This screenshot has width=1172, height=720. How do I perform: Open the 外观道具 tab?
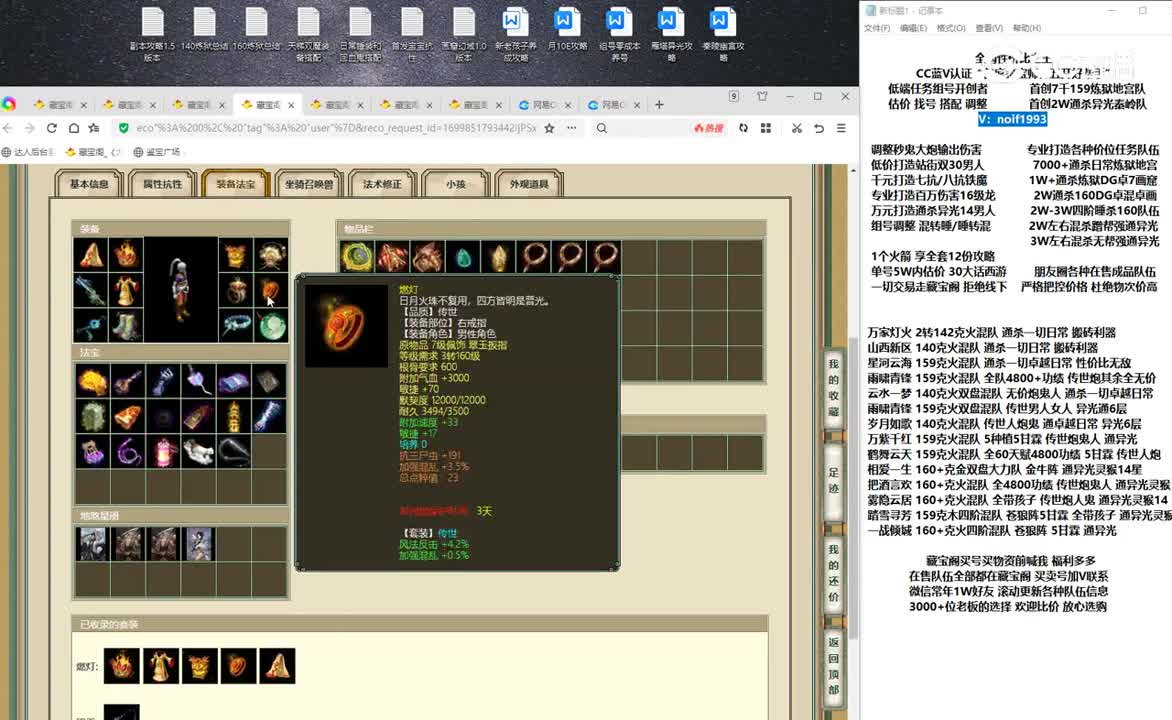pyautogui.click(x=528, y=184)
